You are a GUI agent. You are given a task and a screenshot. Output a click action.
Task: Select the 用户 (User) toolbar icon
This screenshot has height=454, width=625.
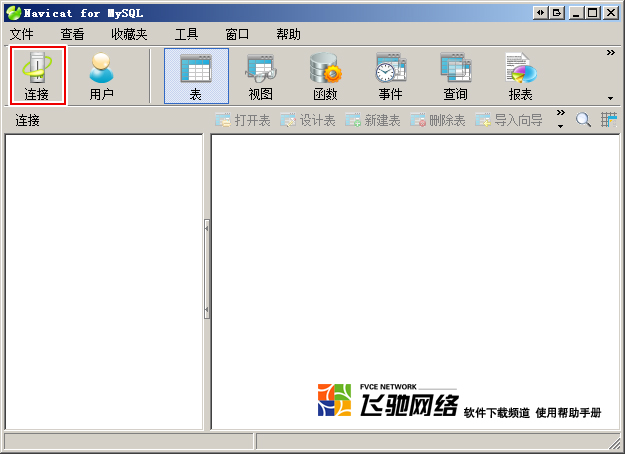pyautogui.click(x=101, y=76)
